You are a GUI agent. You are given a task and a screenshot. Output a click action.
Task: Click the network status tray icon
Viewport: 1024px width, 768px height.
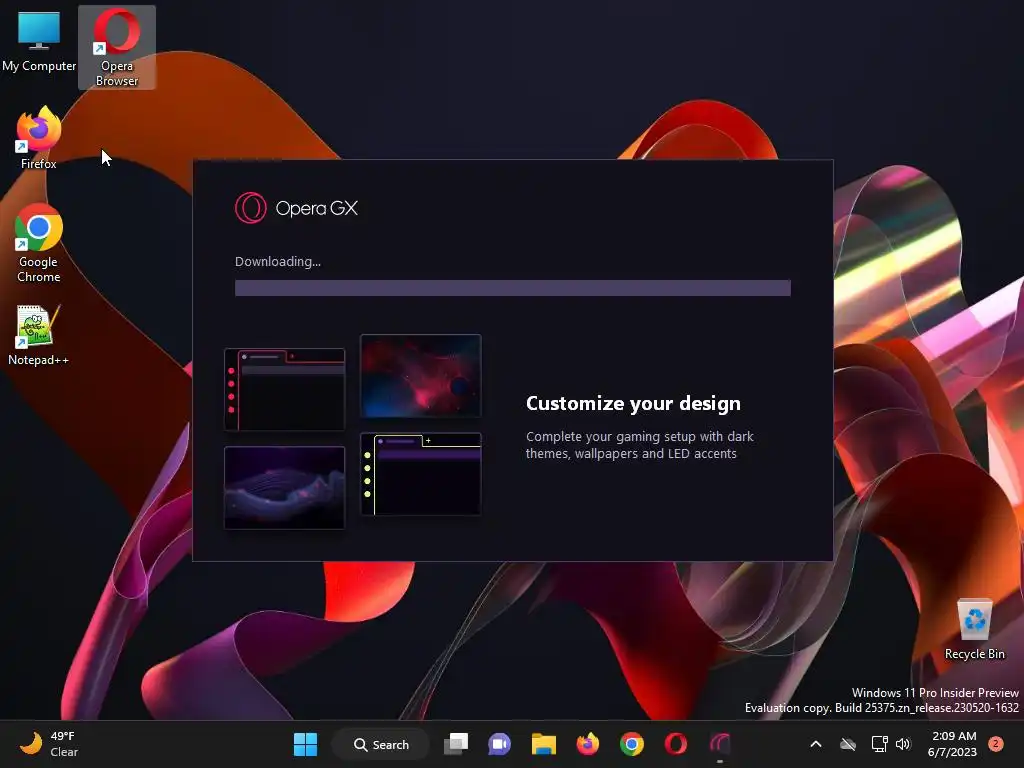[880, 744]
